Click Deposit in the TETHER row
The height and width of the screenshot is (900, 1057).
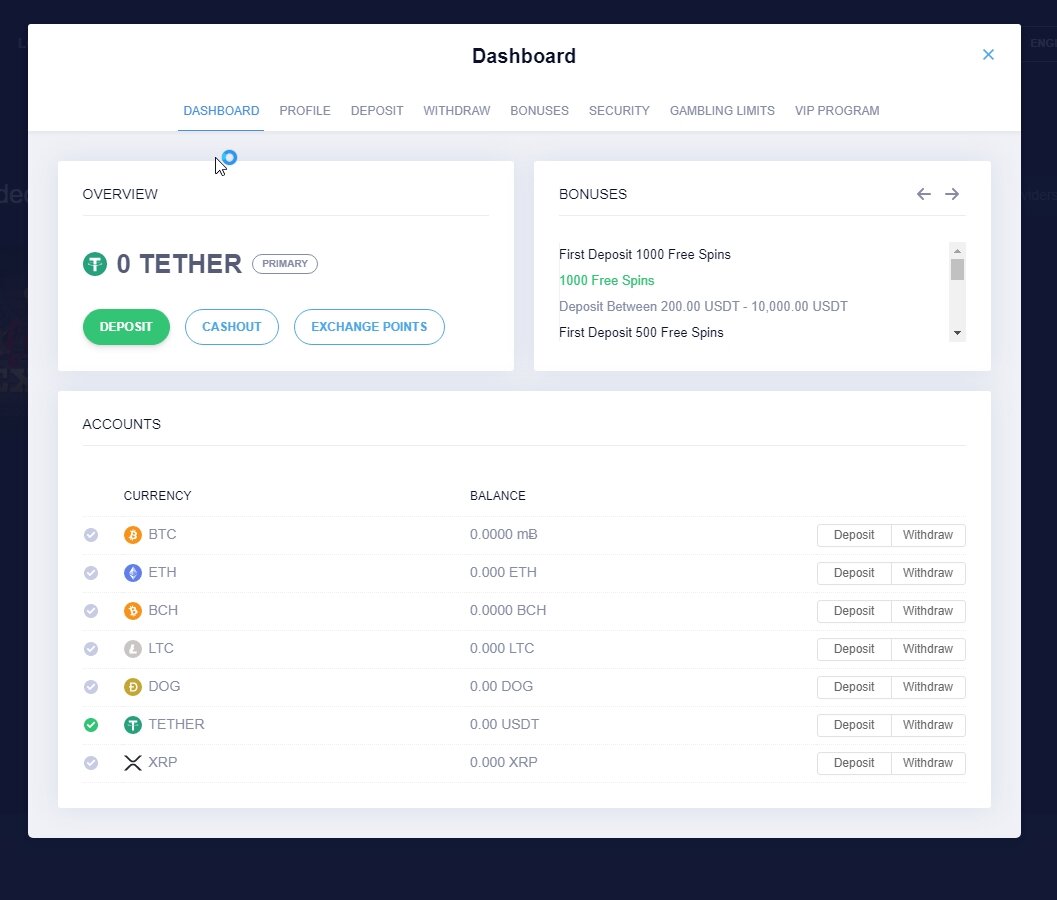click(854, 725)
